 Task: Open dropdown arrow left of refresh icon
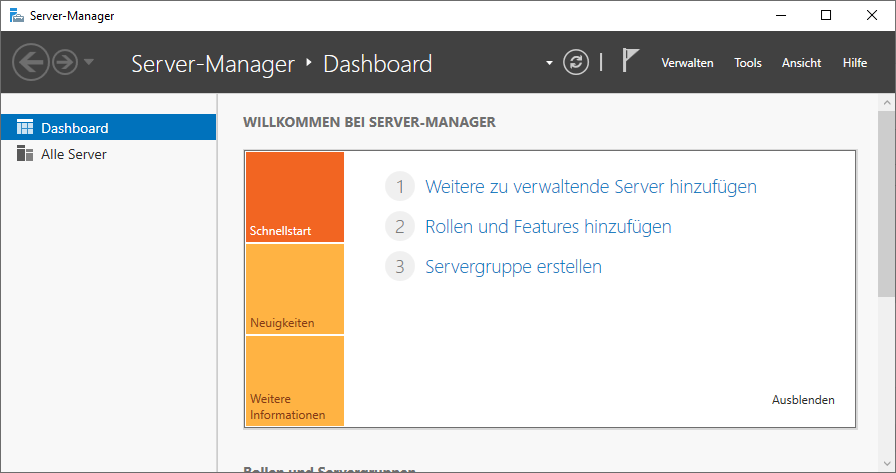pyautogui.click(x=549, y=63)
